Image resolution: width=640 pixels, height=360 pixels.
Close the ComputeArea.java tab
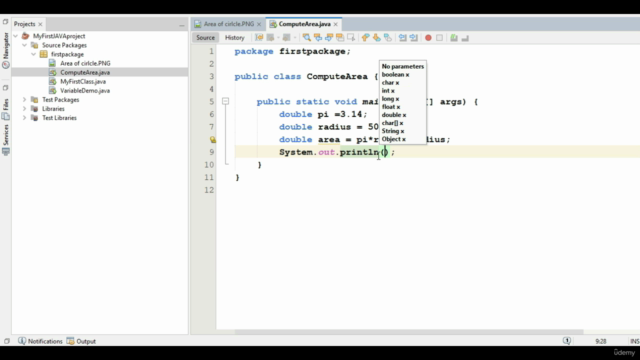click(x=336, y=24)
